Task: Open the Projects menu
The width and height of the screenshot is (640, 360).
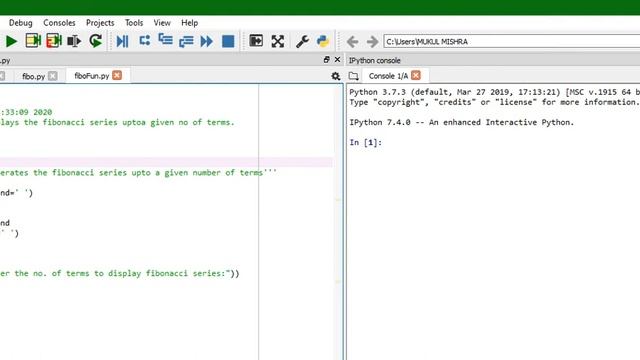Action: [x=100, y=23]
